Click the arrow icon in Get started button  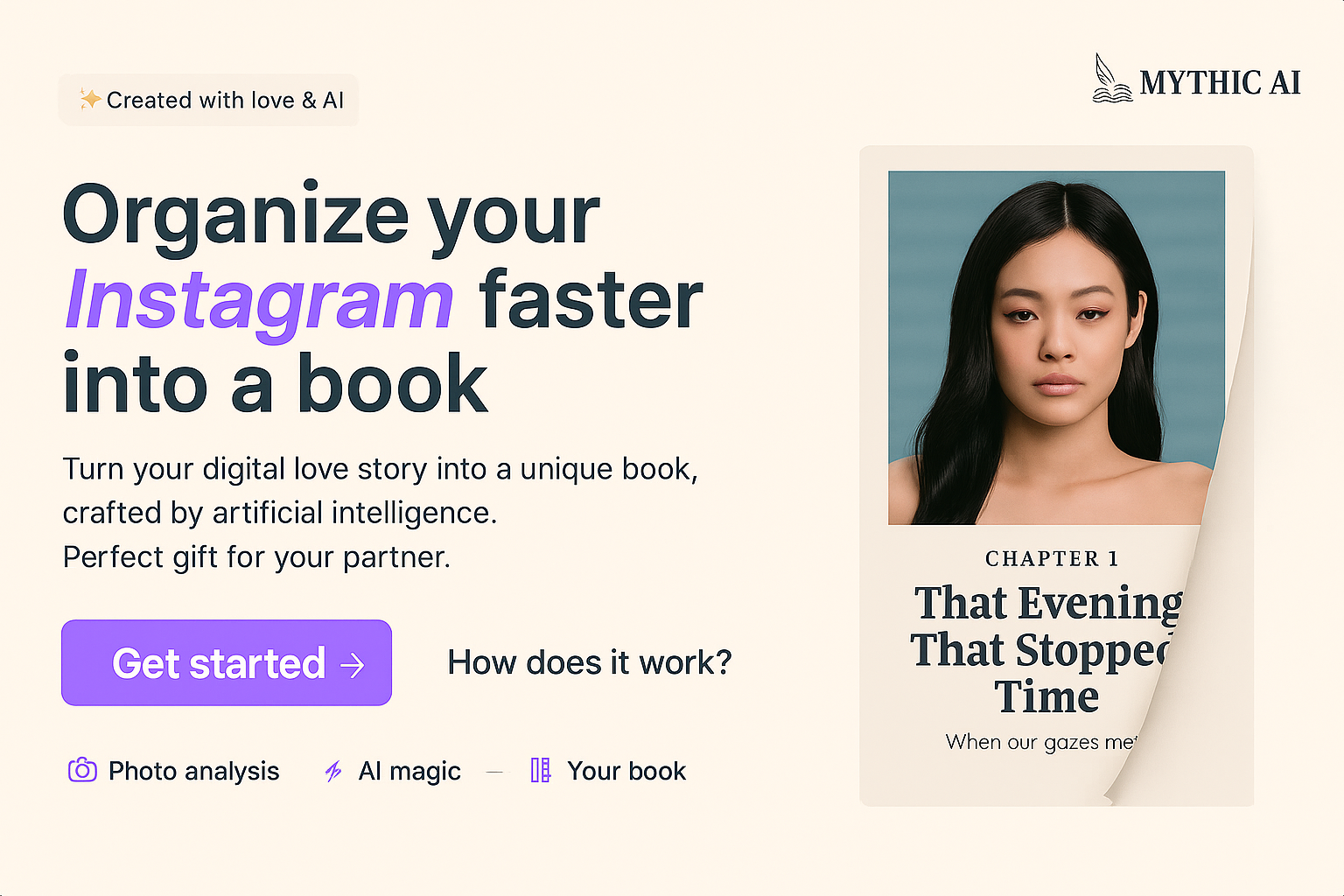[353, 665]
